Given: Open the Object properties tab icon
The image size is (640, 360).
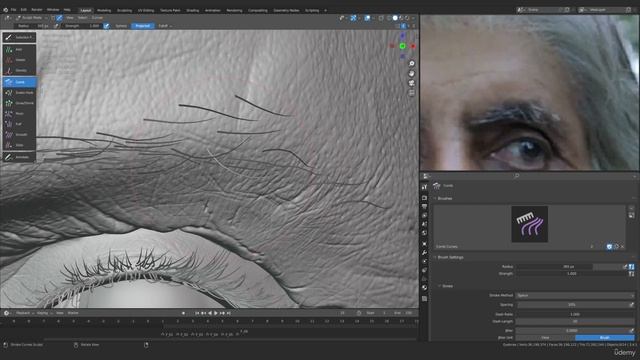Looking at the screenshot, I should click(424, 244).
